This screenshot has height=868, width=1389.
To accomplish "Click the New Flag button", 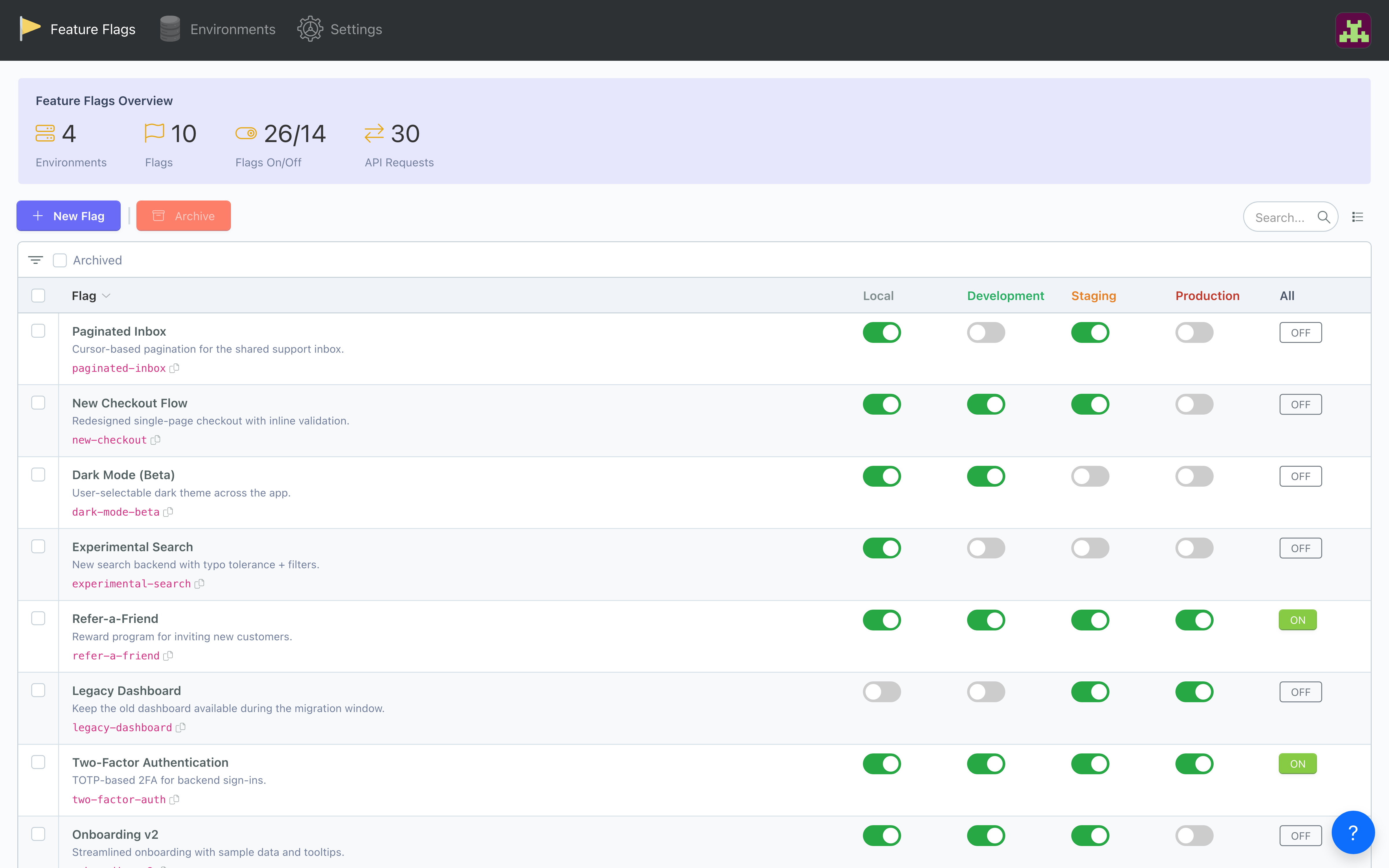I will pos(69,216).
